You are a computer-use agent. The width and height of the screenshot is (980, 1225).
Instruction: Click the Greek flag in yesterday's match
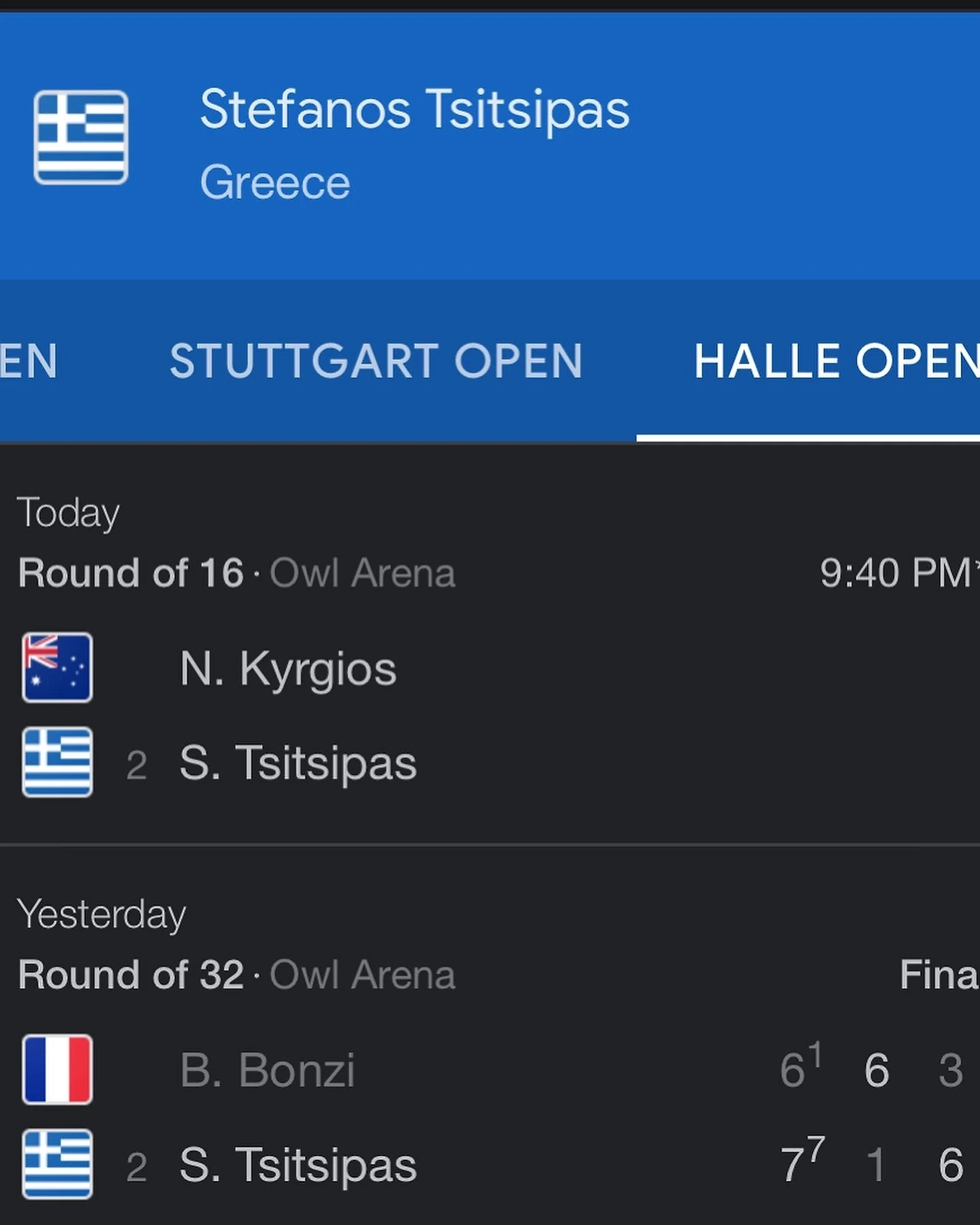tap(57, 1164)
